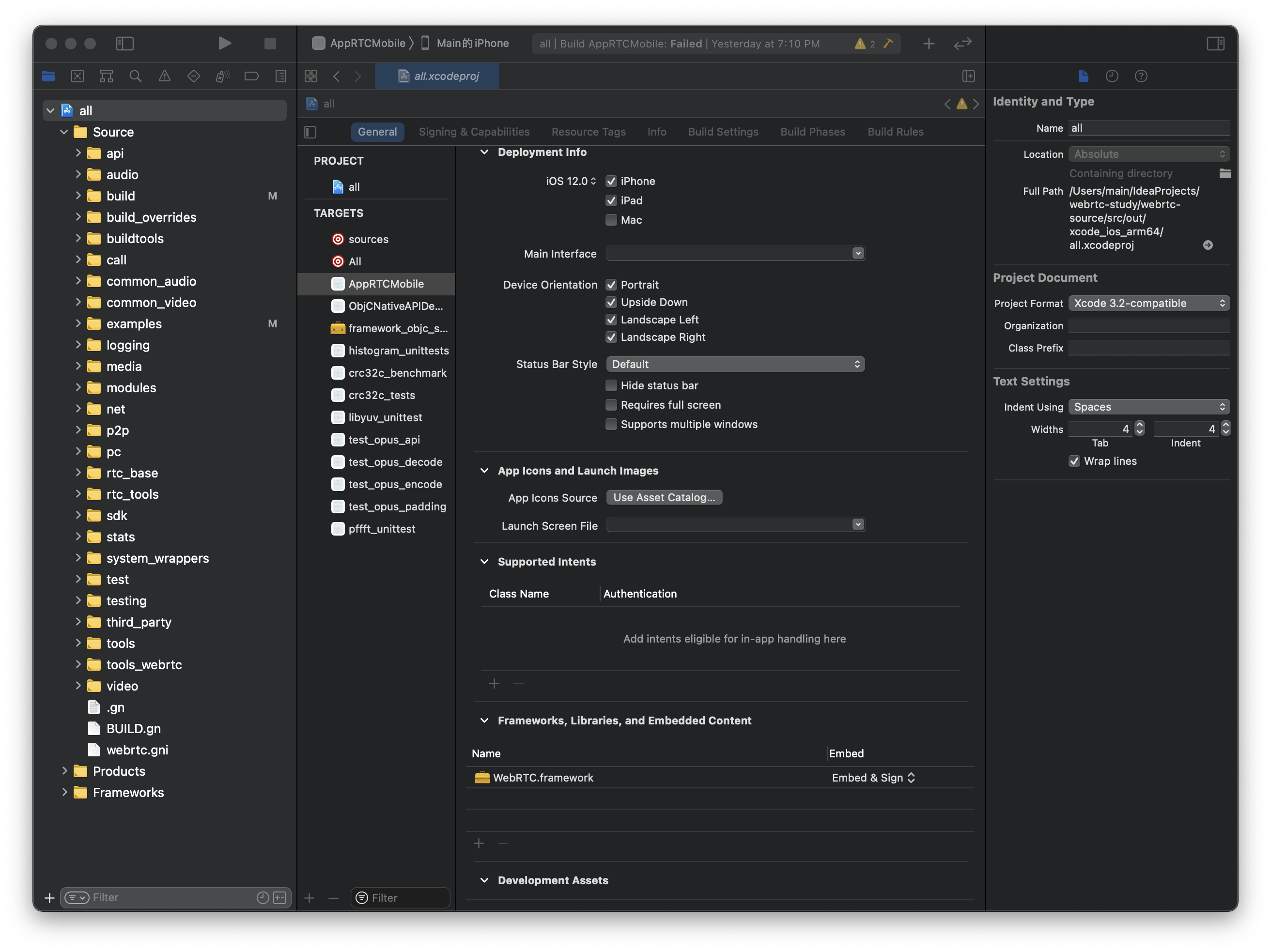The width and height of the screenshot is (1271, 952).
Task: Collapse the Supported Intents section
Action: pos(484,561)
